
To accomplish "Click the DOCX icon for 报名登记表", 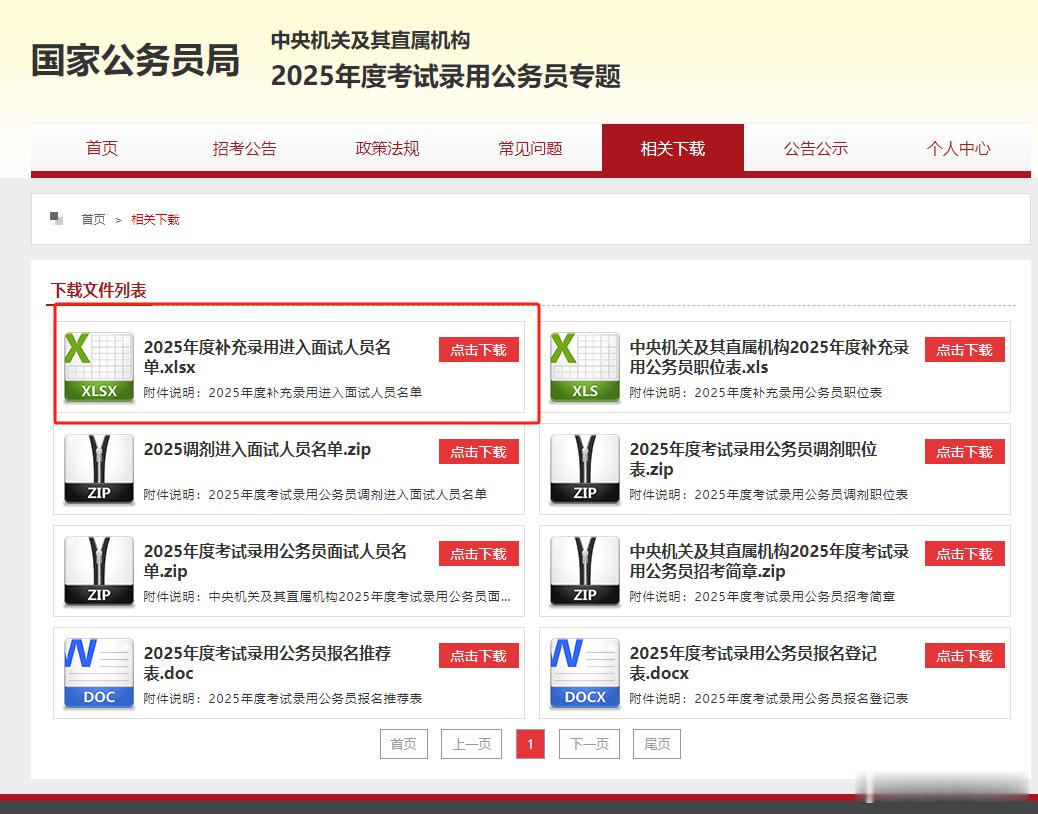I will click(x=584, y=673).
